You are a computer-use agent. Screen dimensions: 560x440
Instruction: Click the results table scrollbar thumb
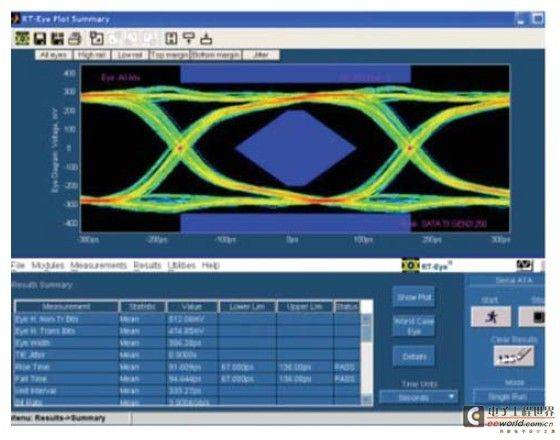(x=367, y=333)
